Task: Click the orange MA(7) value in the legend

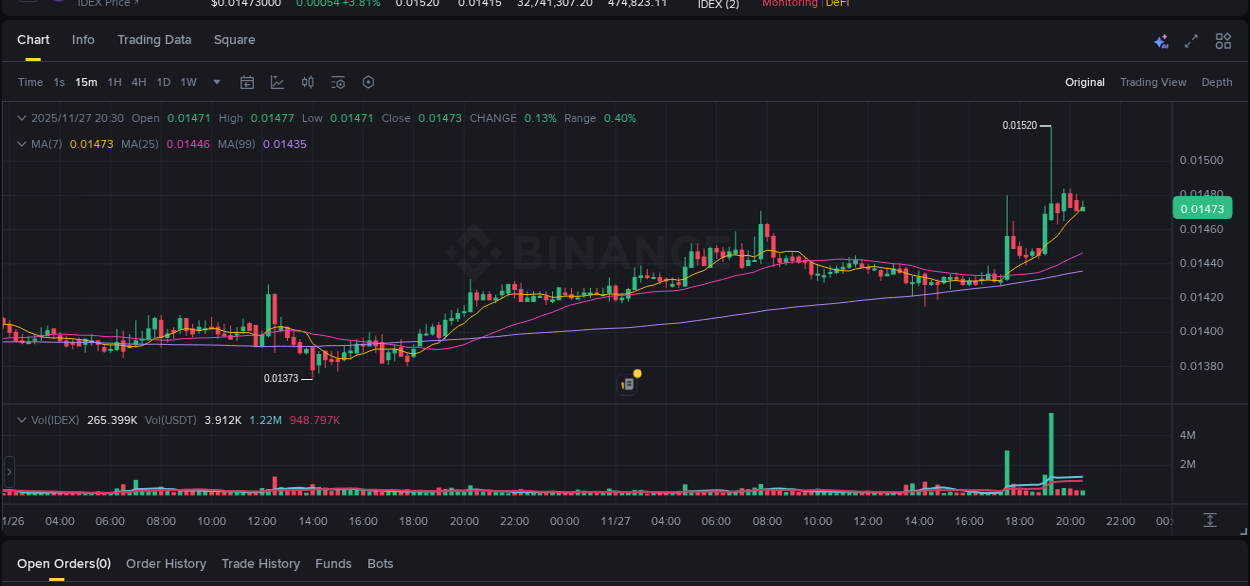Action: (93, 144)
